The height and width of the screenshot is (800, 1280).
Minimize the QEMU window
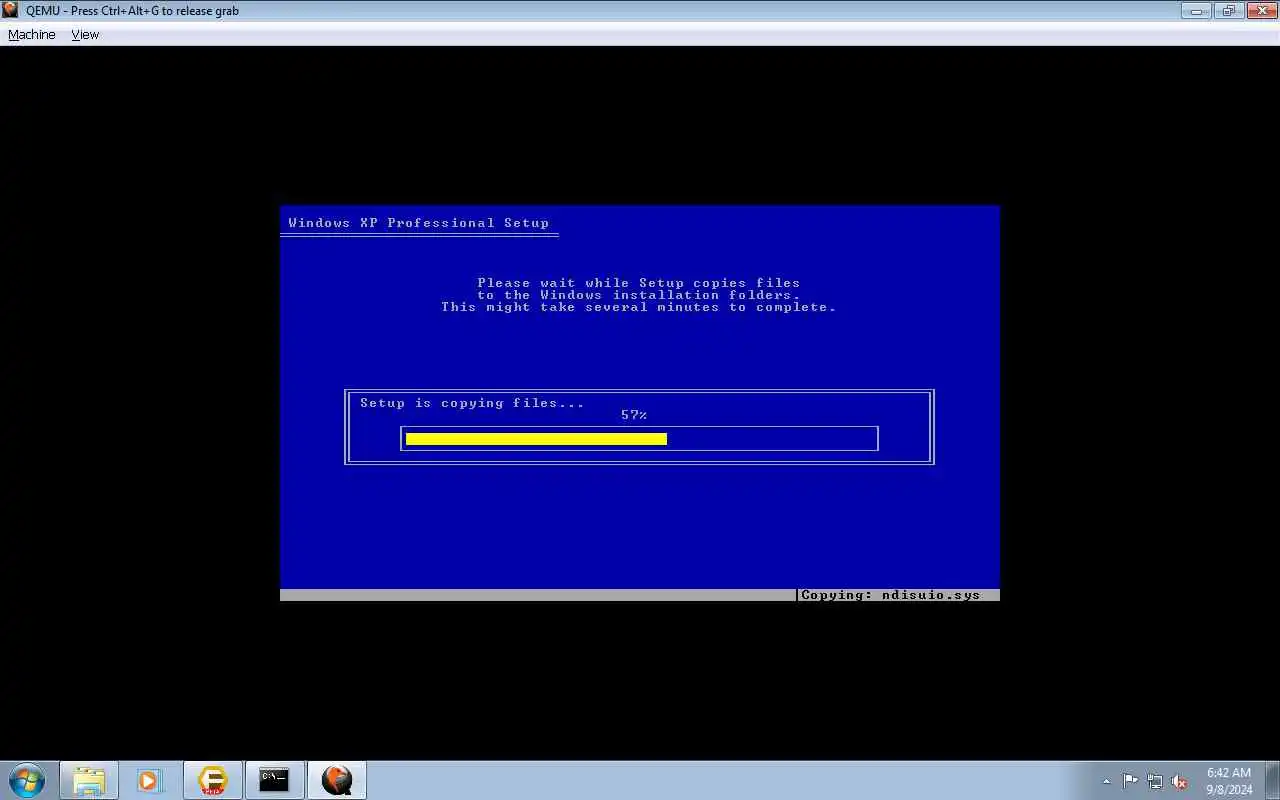point(1195,11)
